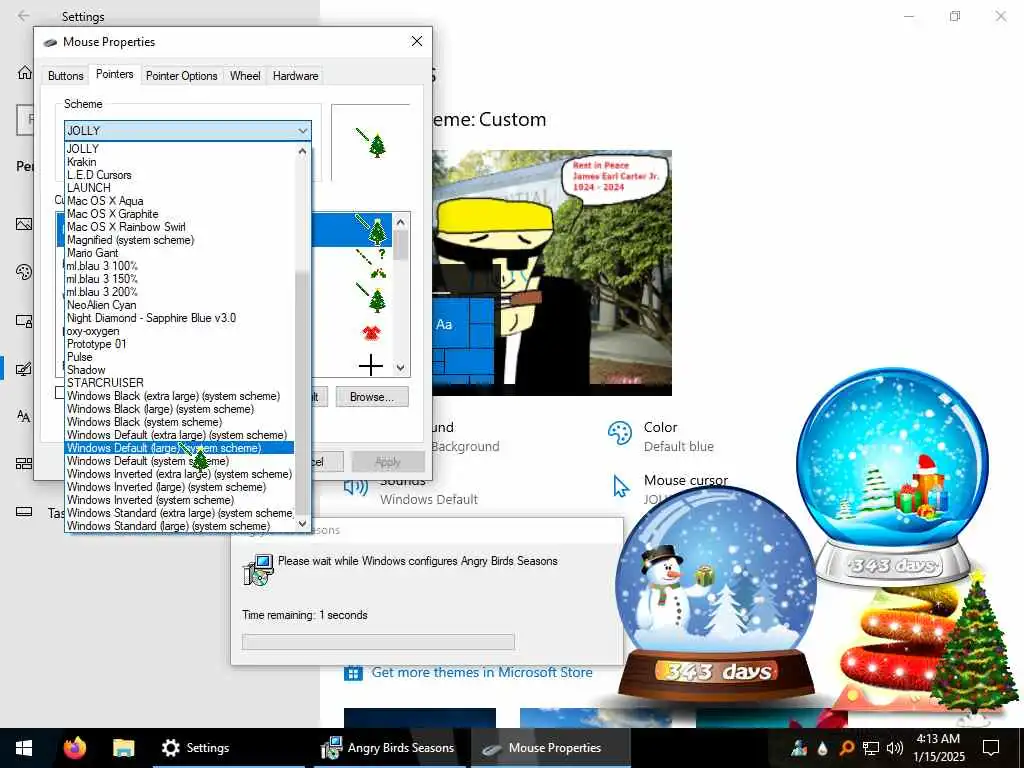
Task: Select Windows Standard (extra large) scheme
Action: point(180,513)
